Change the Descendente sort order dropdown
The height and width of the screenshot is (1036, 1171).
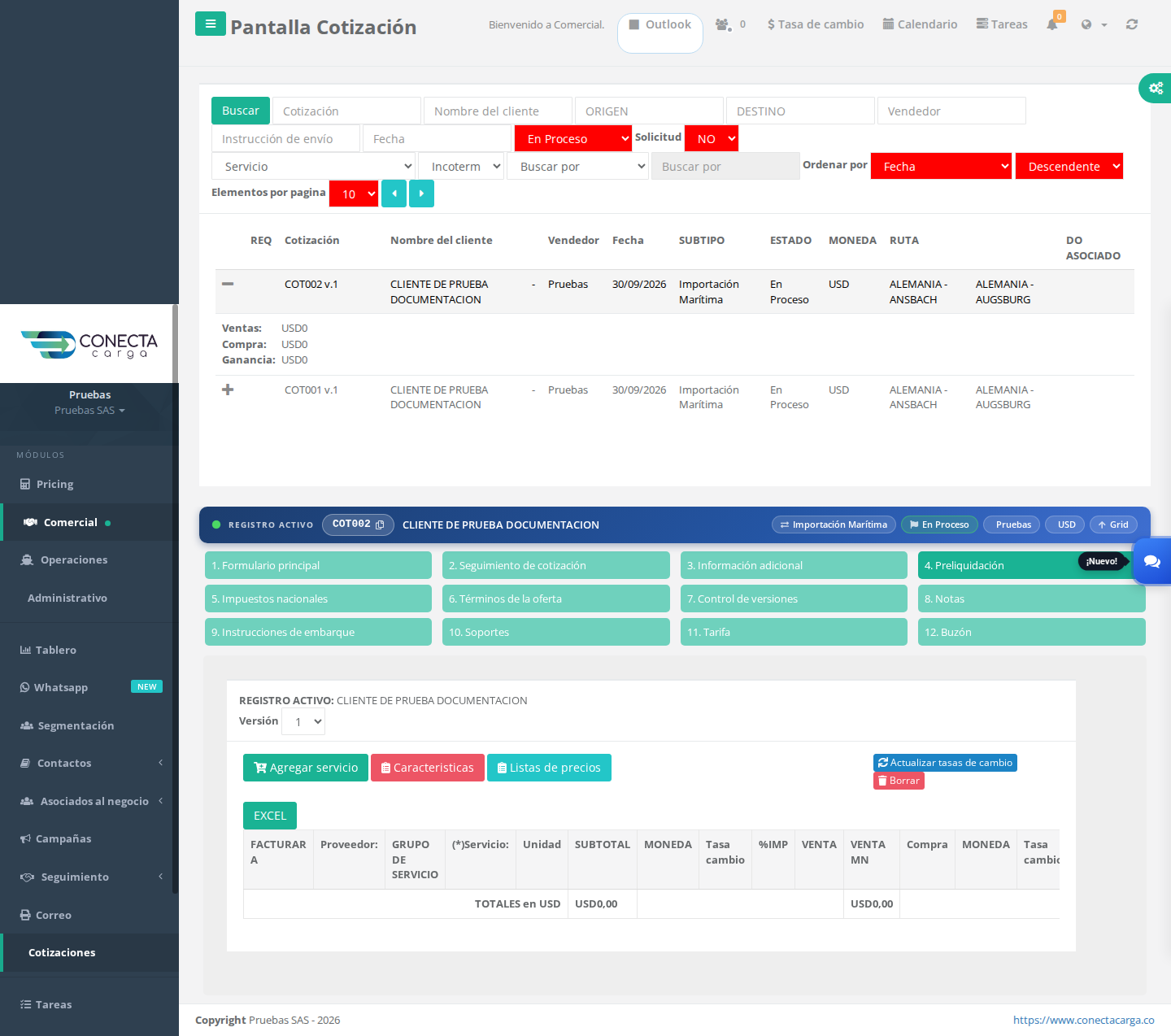1069,166
